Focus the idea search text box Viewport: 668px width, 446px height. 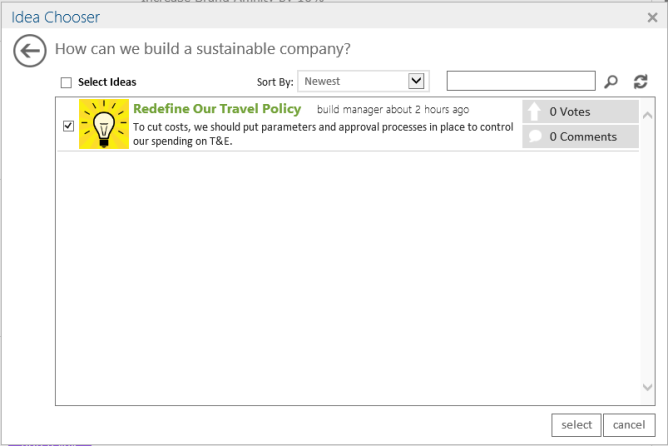[521, 81]
